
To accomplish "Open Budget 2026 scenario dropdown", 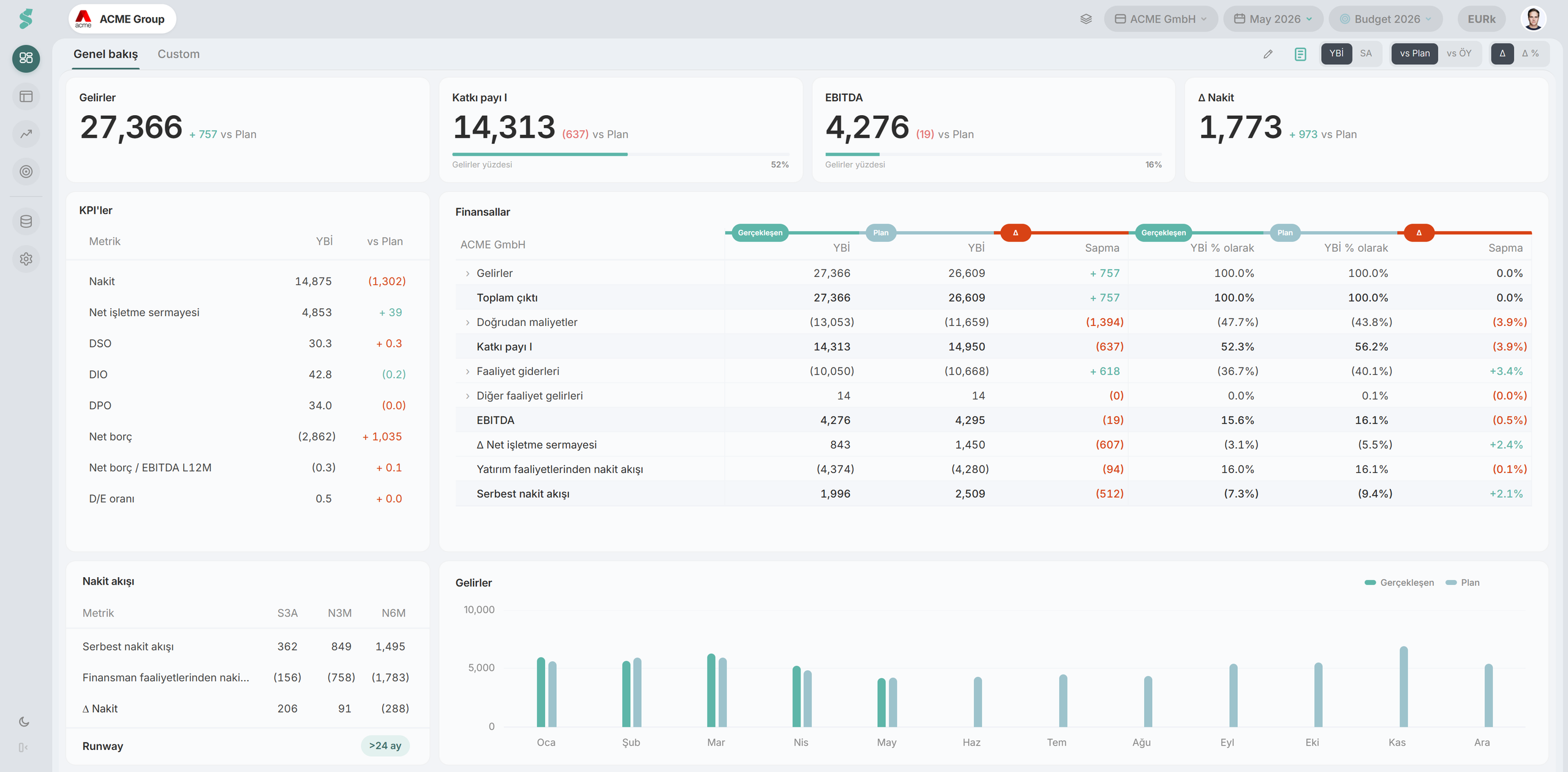I will point(1385,19).
